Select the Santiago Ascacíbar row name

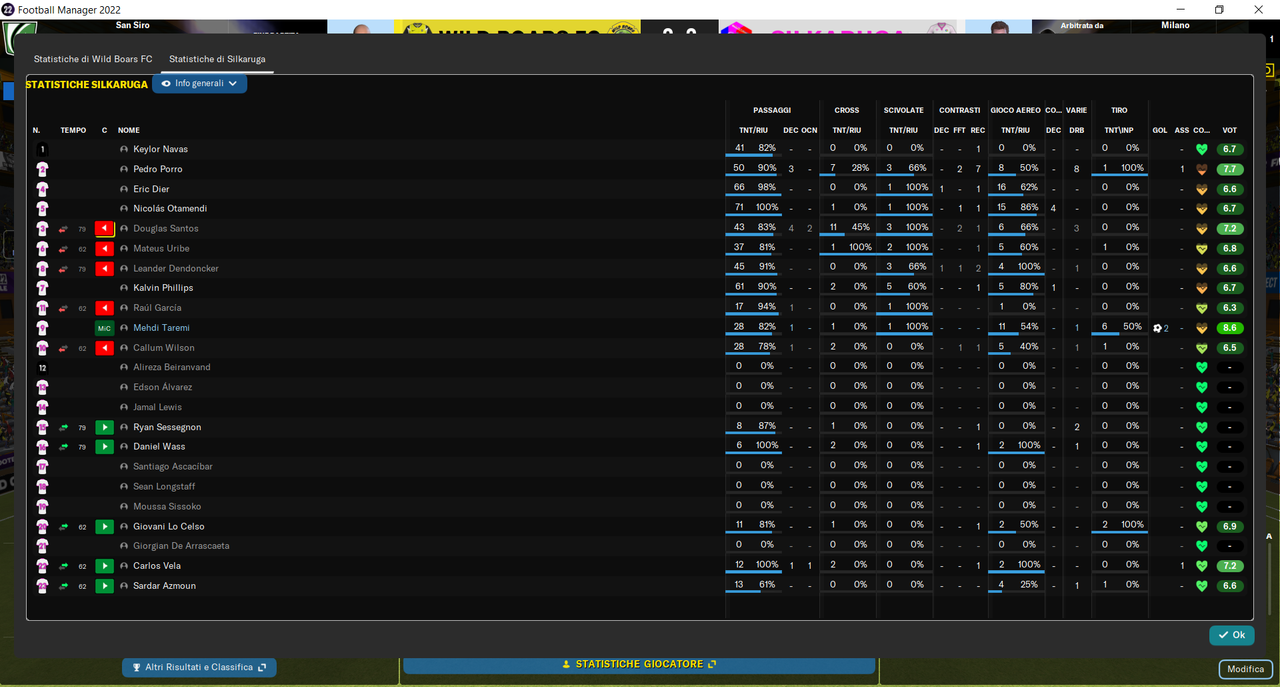point(173,467)
